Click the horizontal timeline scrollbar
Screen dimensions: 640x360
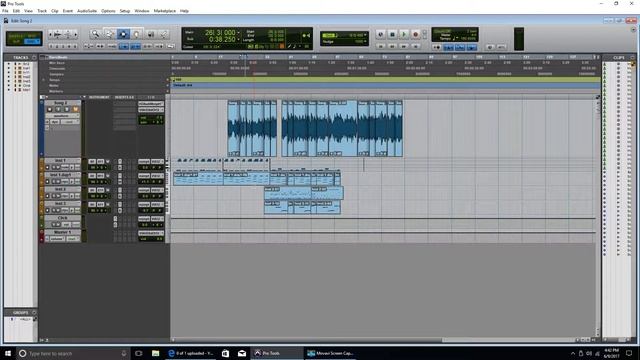[x=308, y=340]
